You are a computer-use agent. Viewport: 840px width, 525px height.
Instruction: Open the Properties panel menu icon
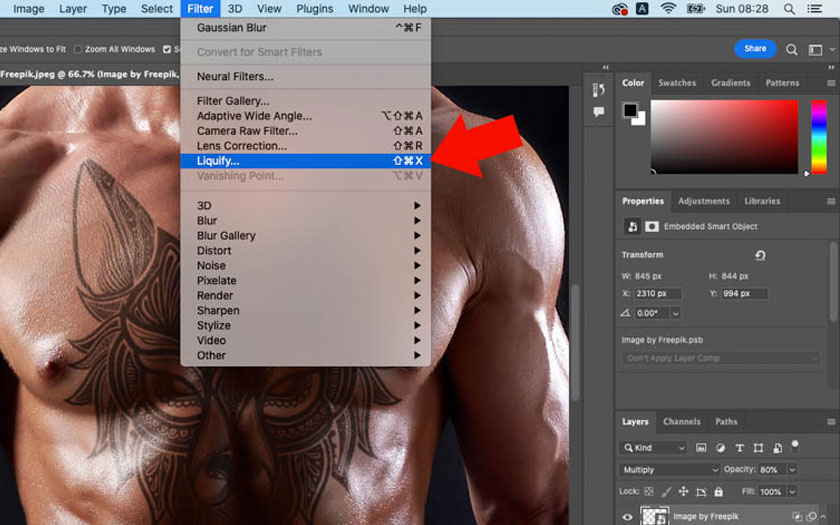831,201
